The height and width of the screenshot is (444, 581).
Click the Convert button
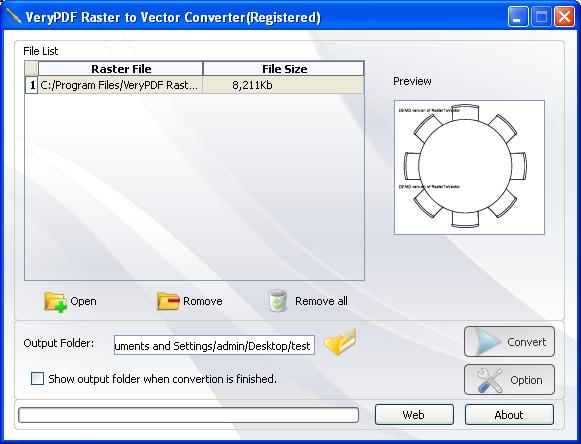509,342
